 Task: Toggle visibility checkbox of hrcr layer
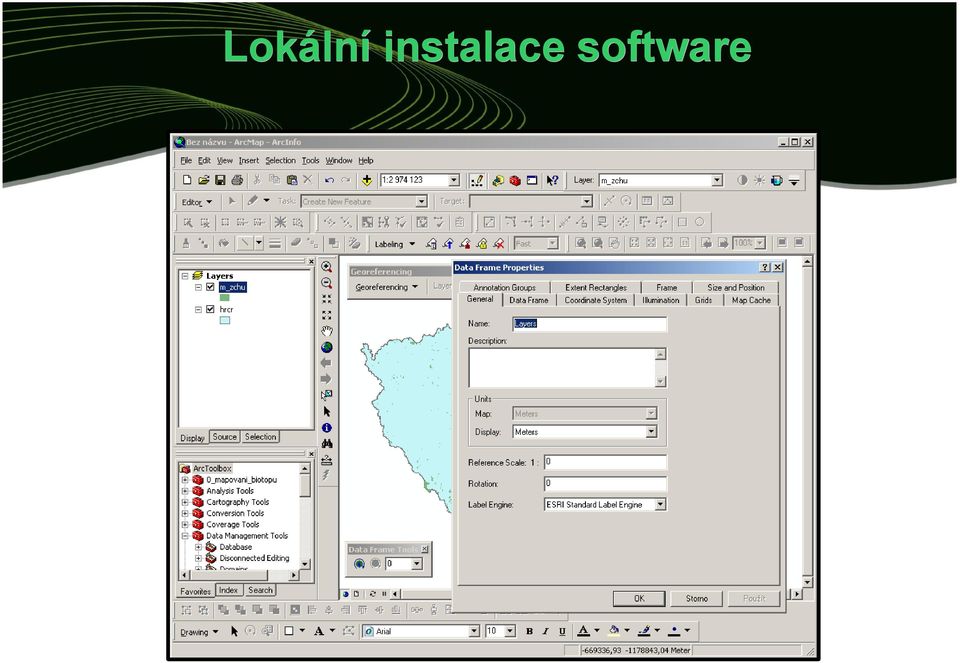(210, 309)
